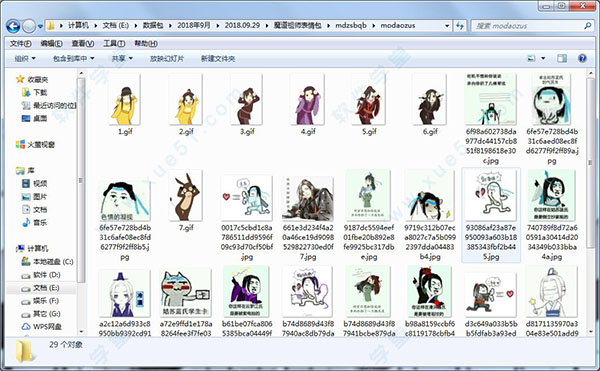Select the 5.gif thumbnail
This screenshot has width=600, height=371.
point(368,100)
